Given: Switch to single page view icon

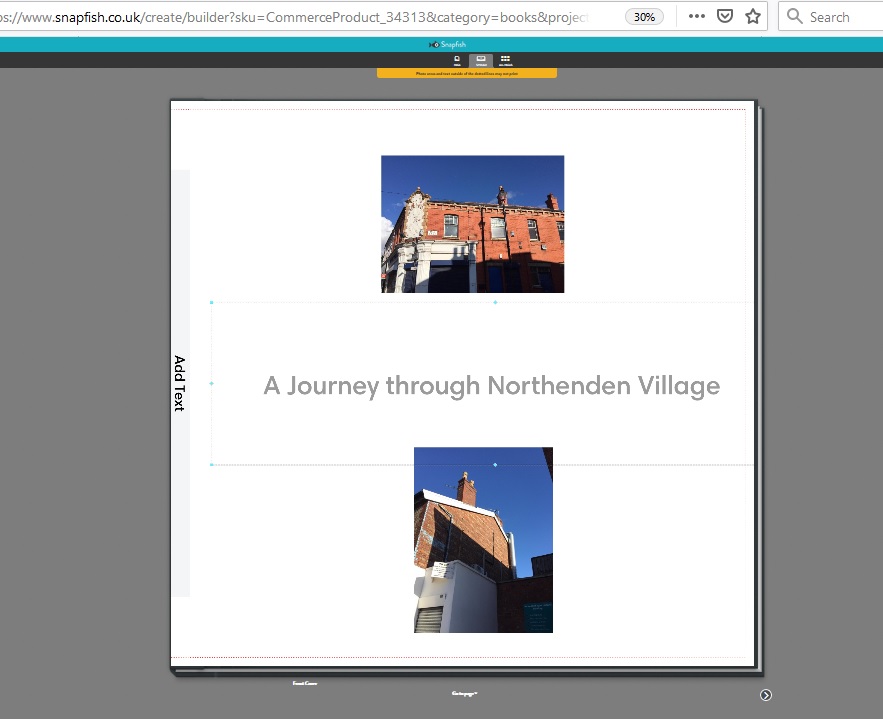Looking at the screenshot, I should click(457, 61).
